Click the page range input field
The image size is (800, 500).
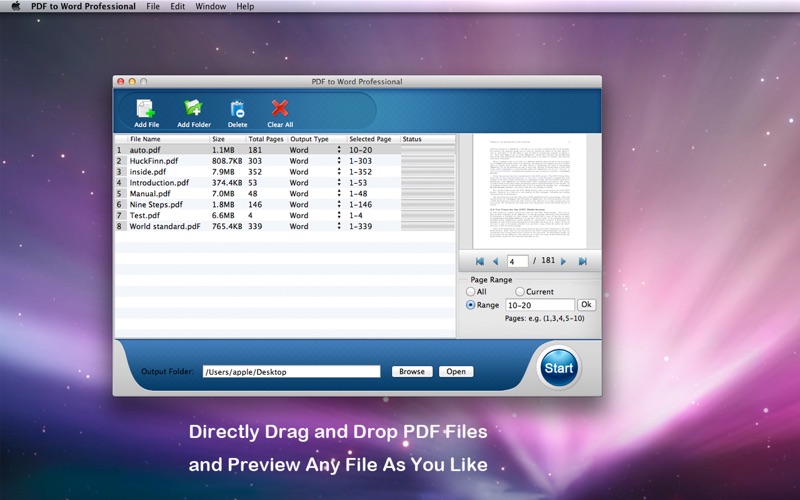click(540, 305)
